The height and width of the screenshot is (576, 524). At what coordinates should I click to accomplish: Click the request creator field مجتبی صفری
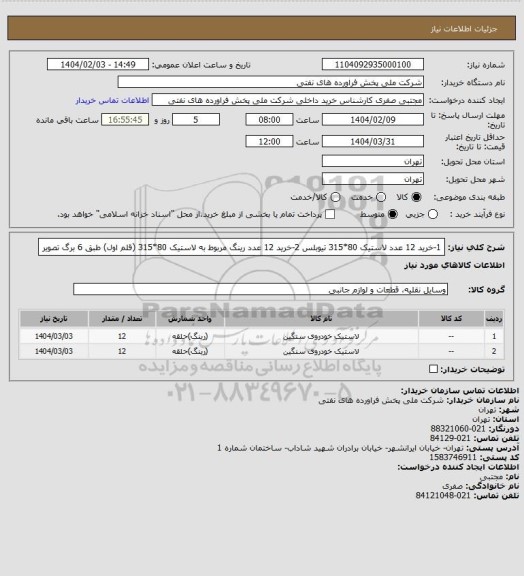point(288,100)
